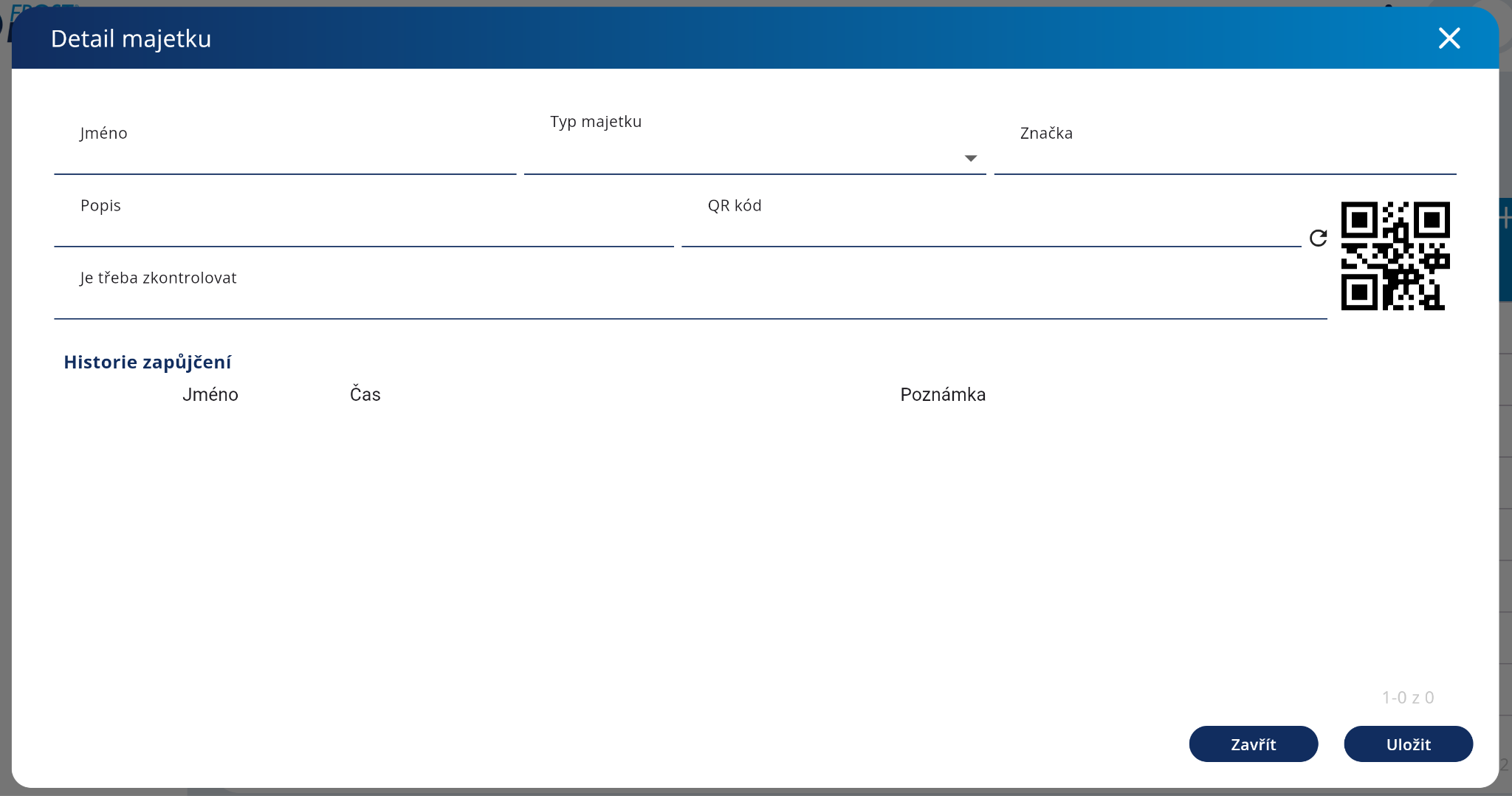Select the Popis input field
The width and height of the screenshot is (1512, 796).
tap(363, 229)
